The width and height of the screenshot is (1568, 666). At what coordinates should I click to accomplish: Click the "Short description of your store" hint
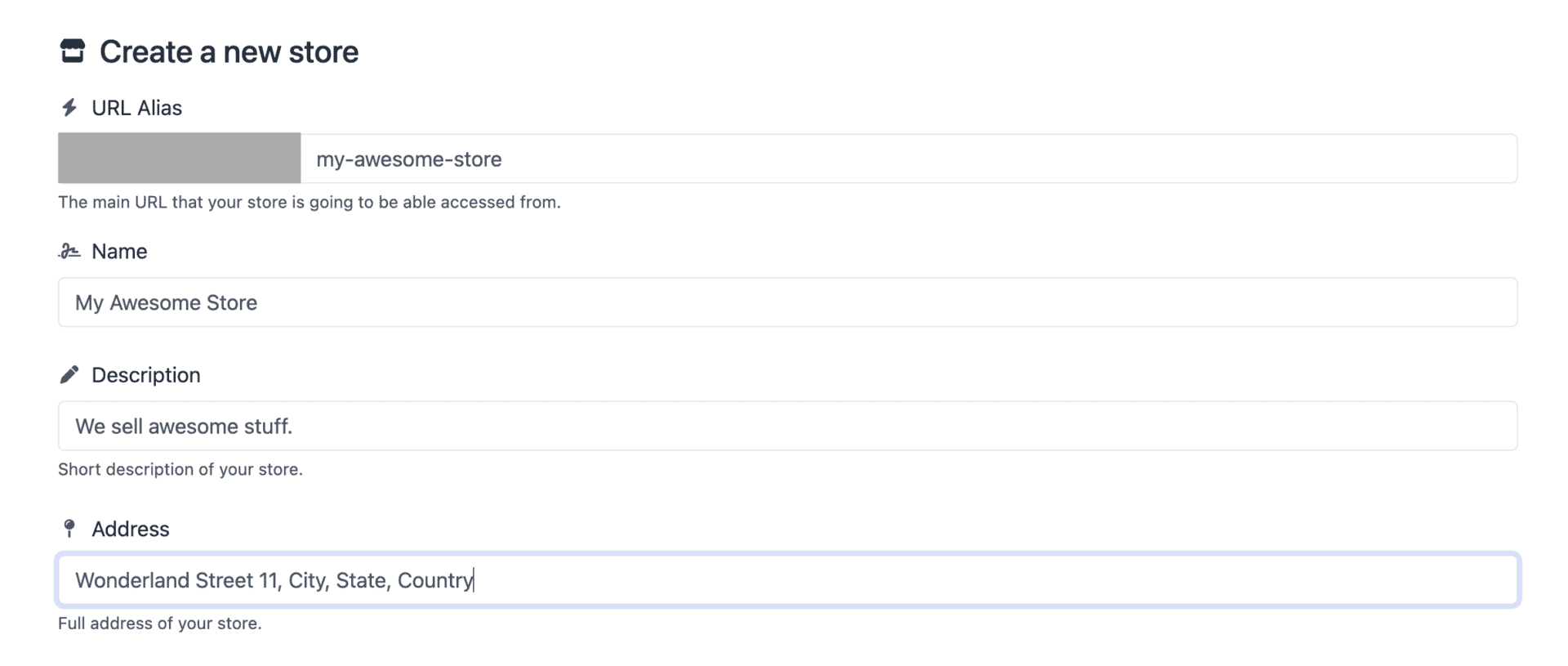[180, 469]
